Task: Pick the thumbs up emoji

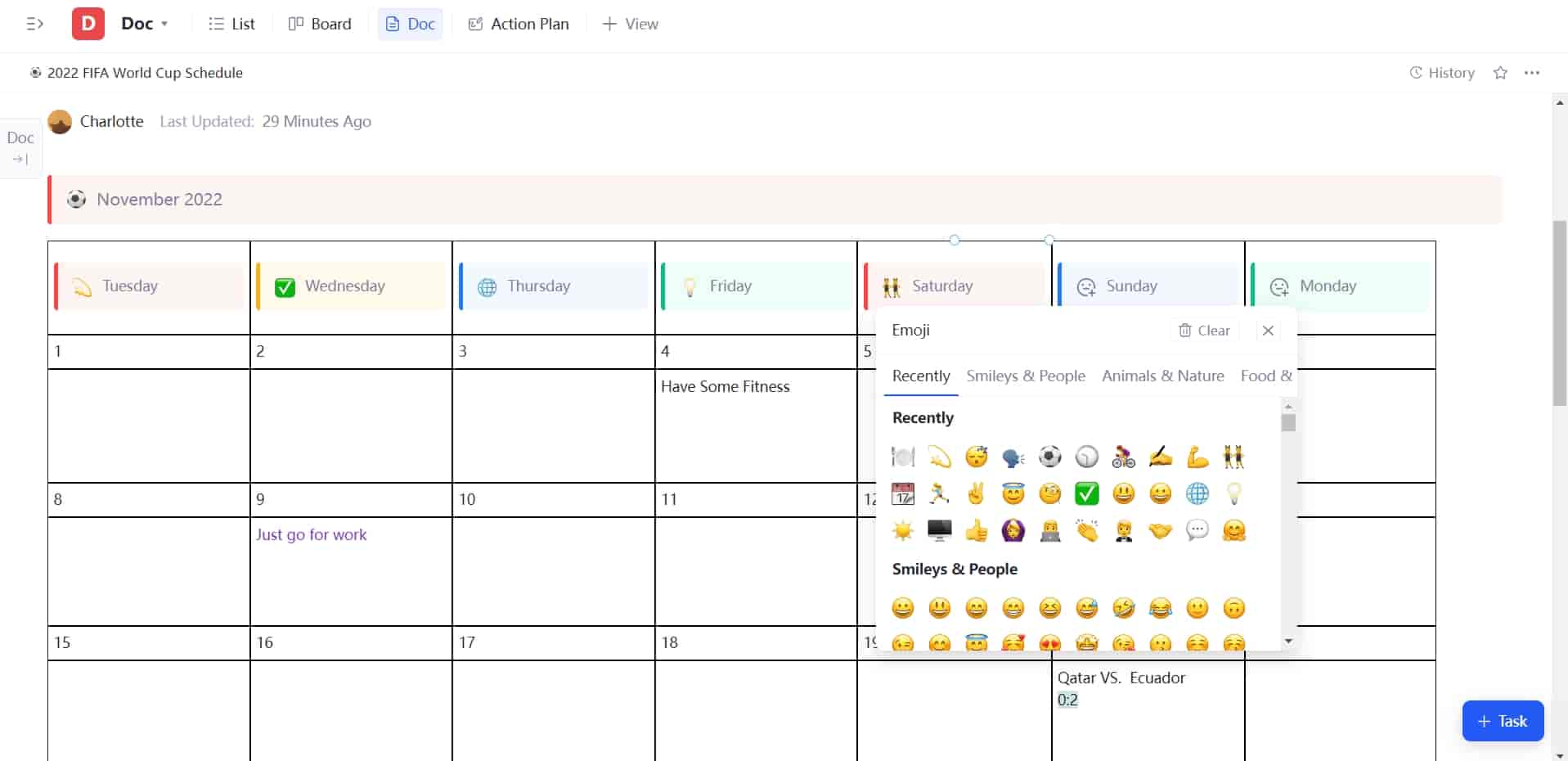Action: [x=977, y=530]
